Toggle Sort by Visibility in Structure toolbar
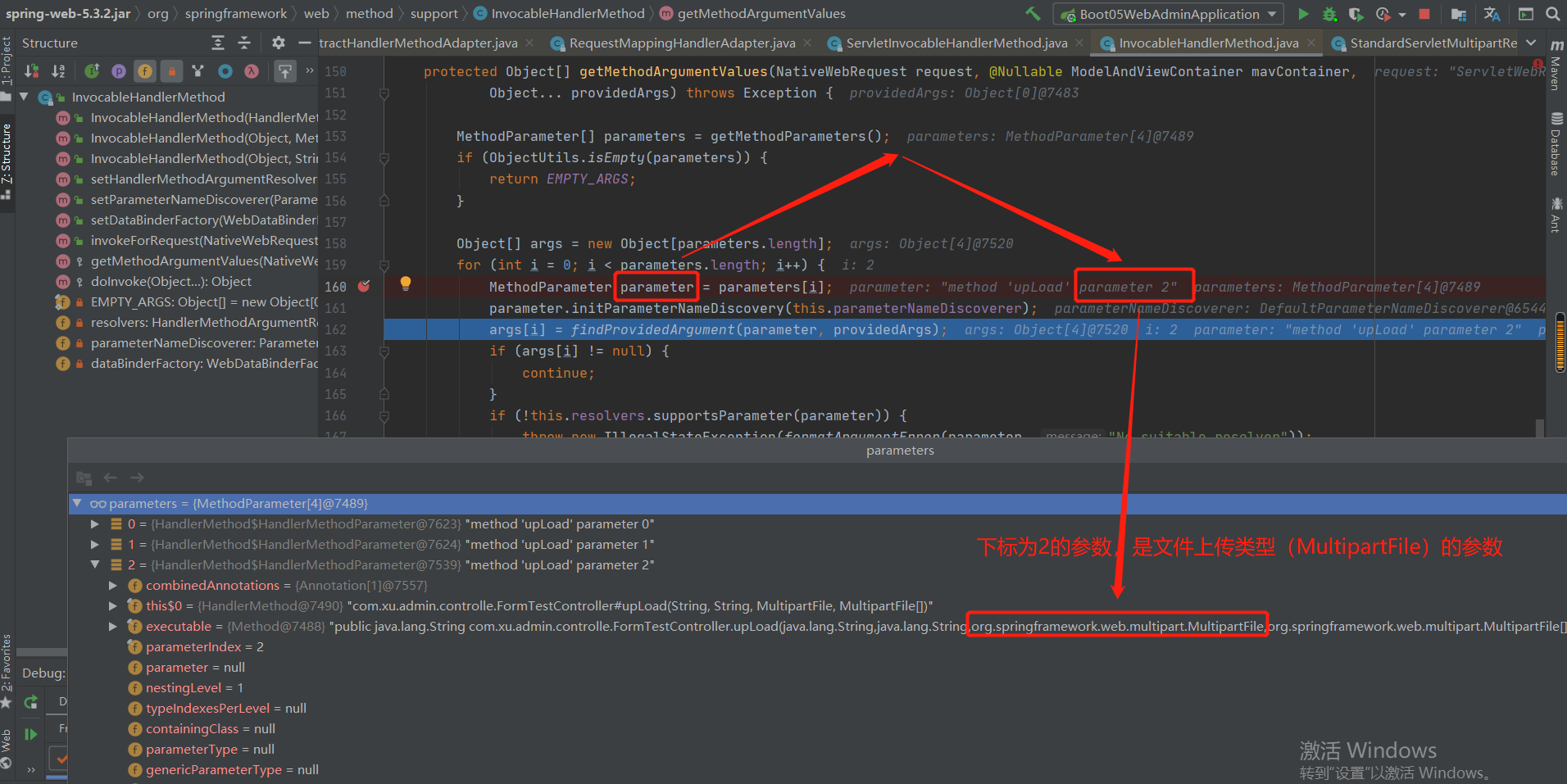This screenshot has width=1567, height=784. pyautogui.click(x=32, y=71)
